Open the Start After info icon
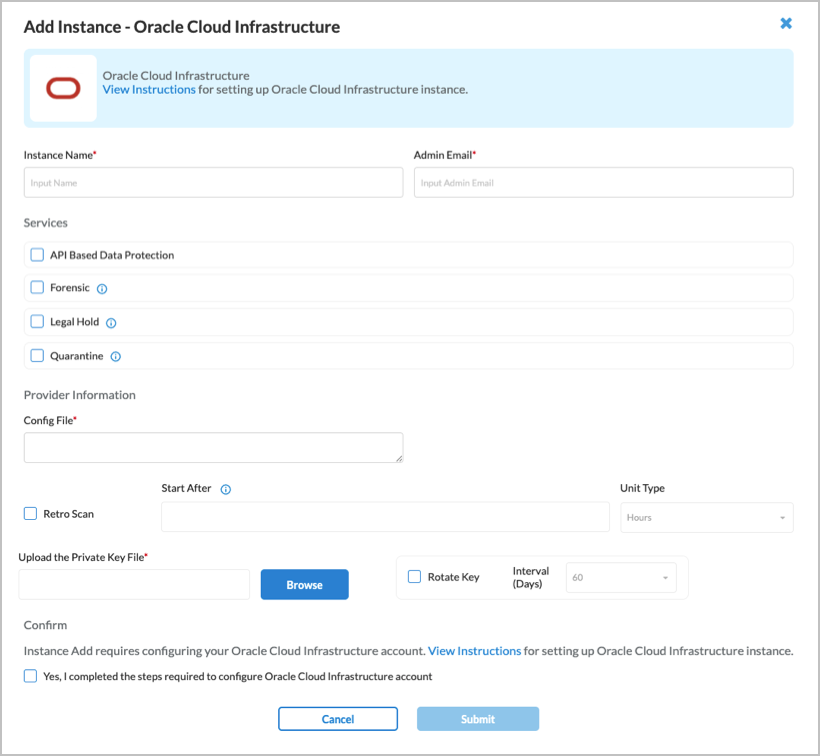 pos(225,489)
